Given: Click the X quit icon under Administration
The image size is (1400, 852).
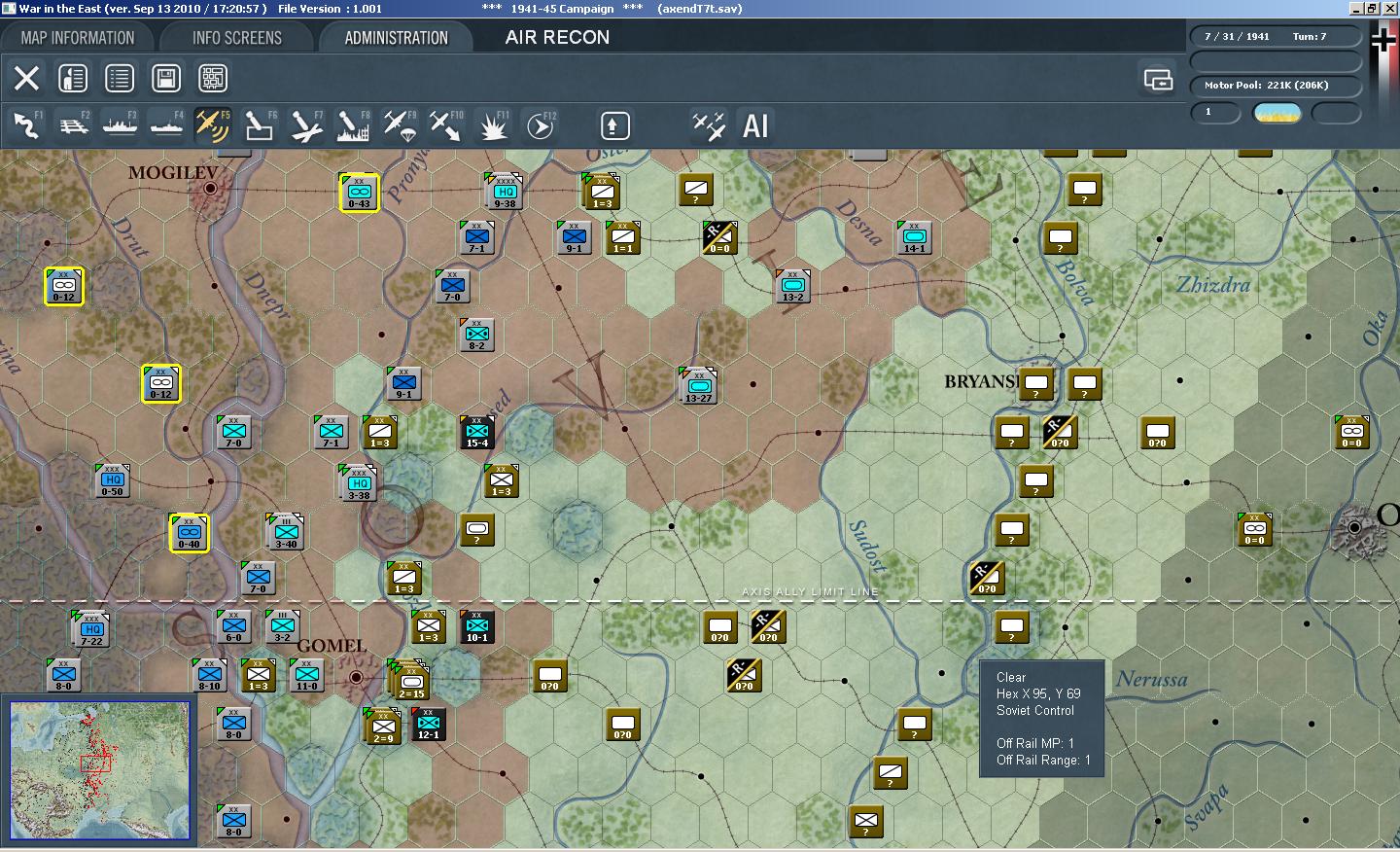Looking at the screenshot, I should pyautogui.click(x=26, y=78).
